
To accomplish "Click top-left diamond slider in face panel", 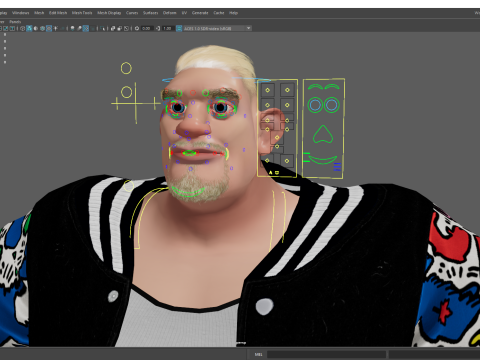I will [267, 90].
